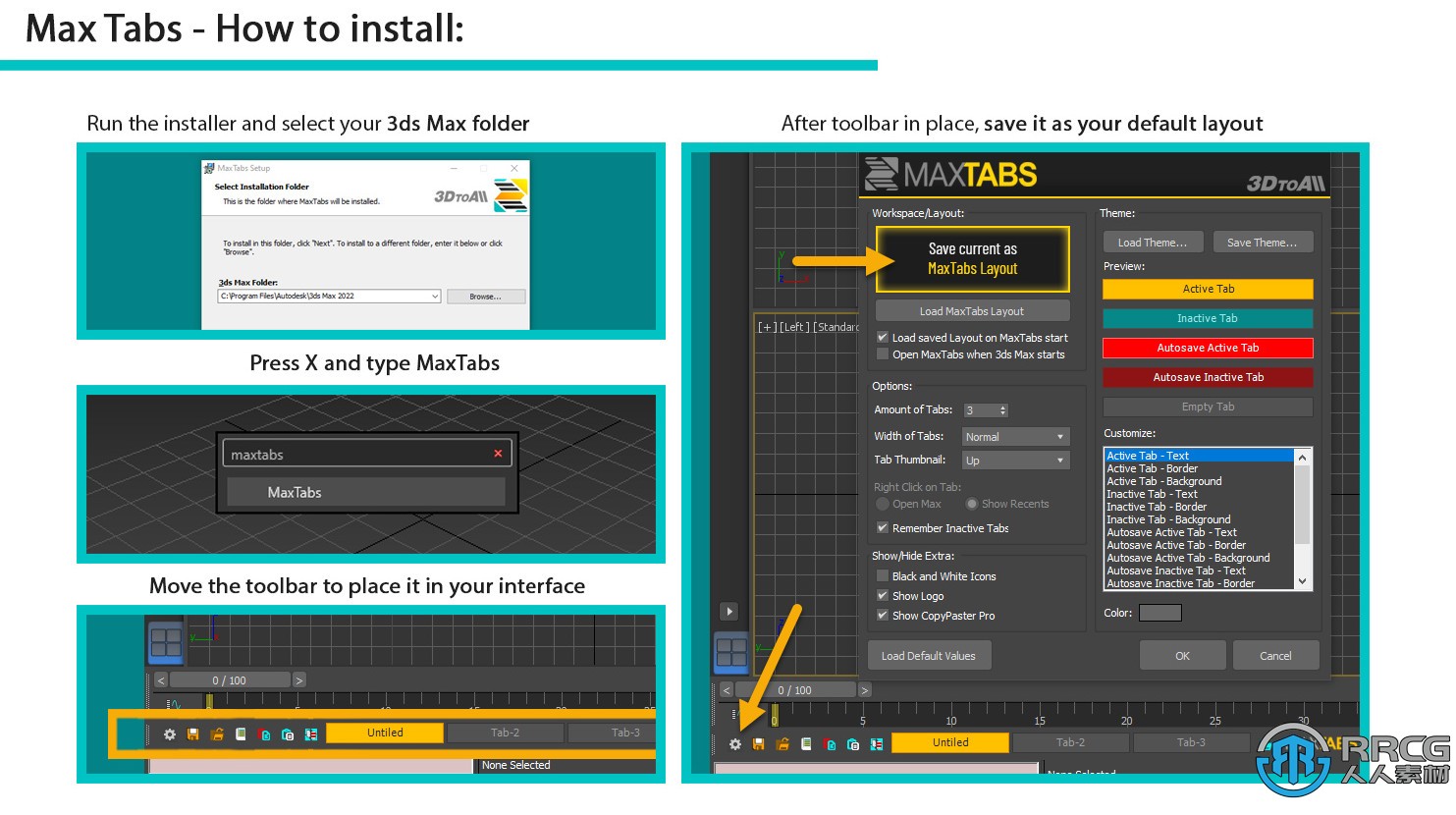The width and height of the screenshot is (1456, 815).
Task: Click Cancel in MaxTabs dialog
Action: 1275,656
